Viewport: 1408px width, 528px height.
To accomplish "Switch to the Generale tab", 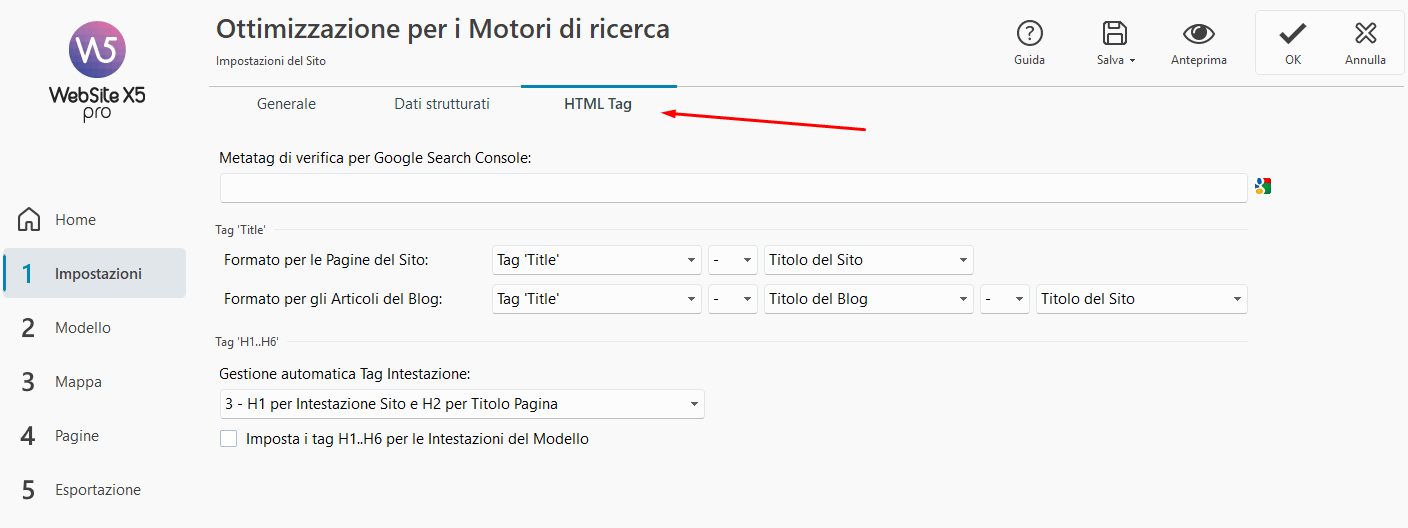I will [x=286, y=104].
